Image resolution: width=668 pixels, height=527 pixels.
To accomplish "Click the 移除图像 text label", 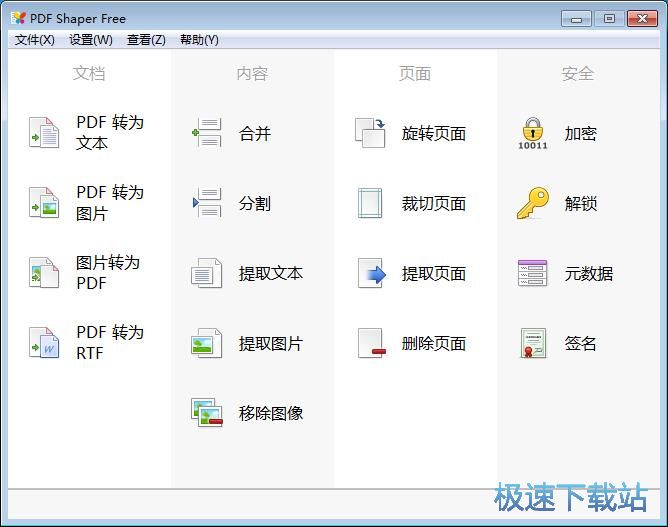I will coord(271,413).
